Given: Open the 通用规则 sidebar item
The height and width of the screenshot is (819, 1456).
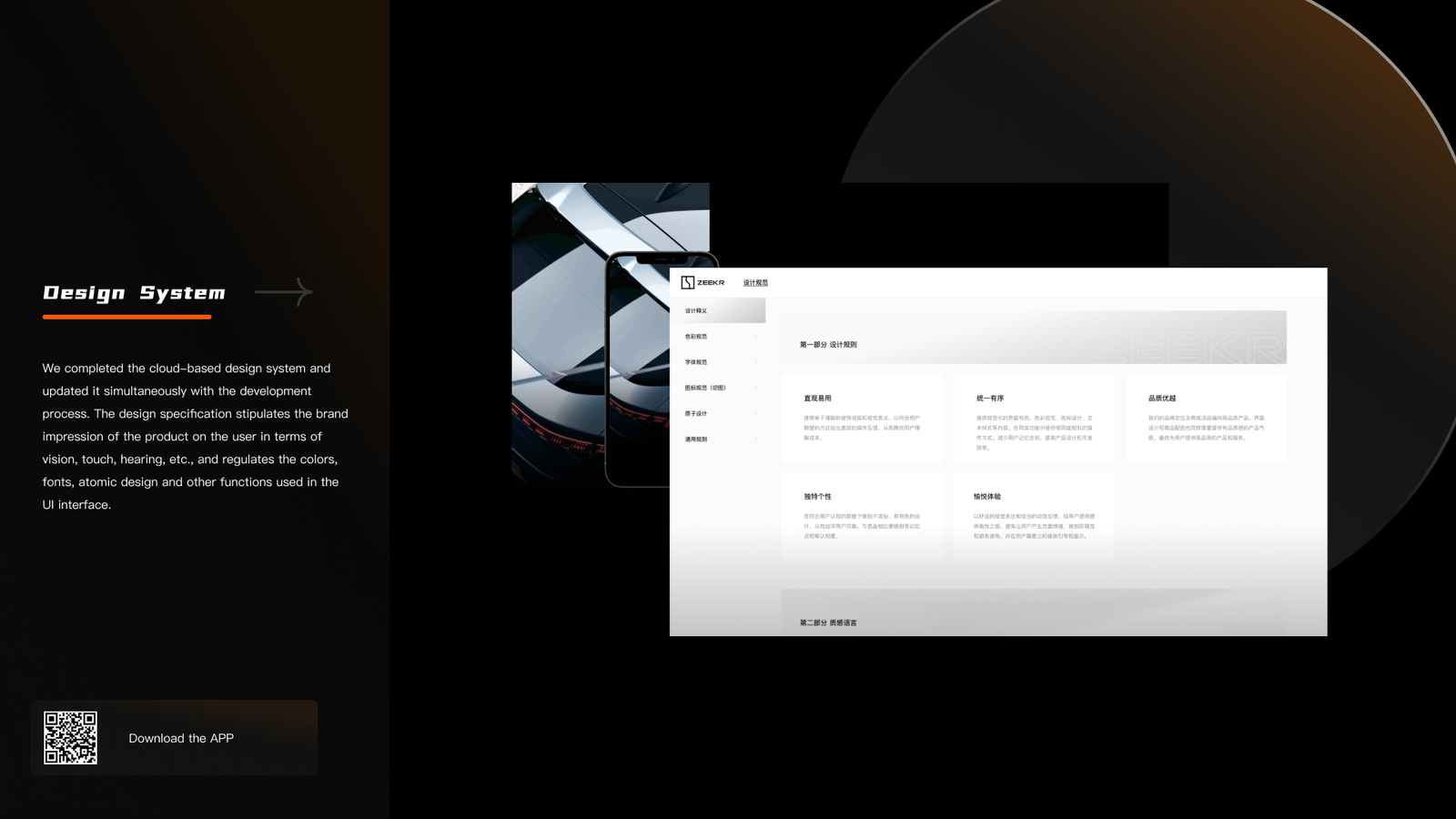Looking at the screenshot, I should coord(697,440).
